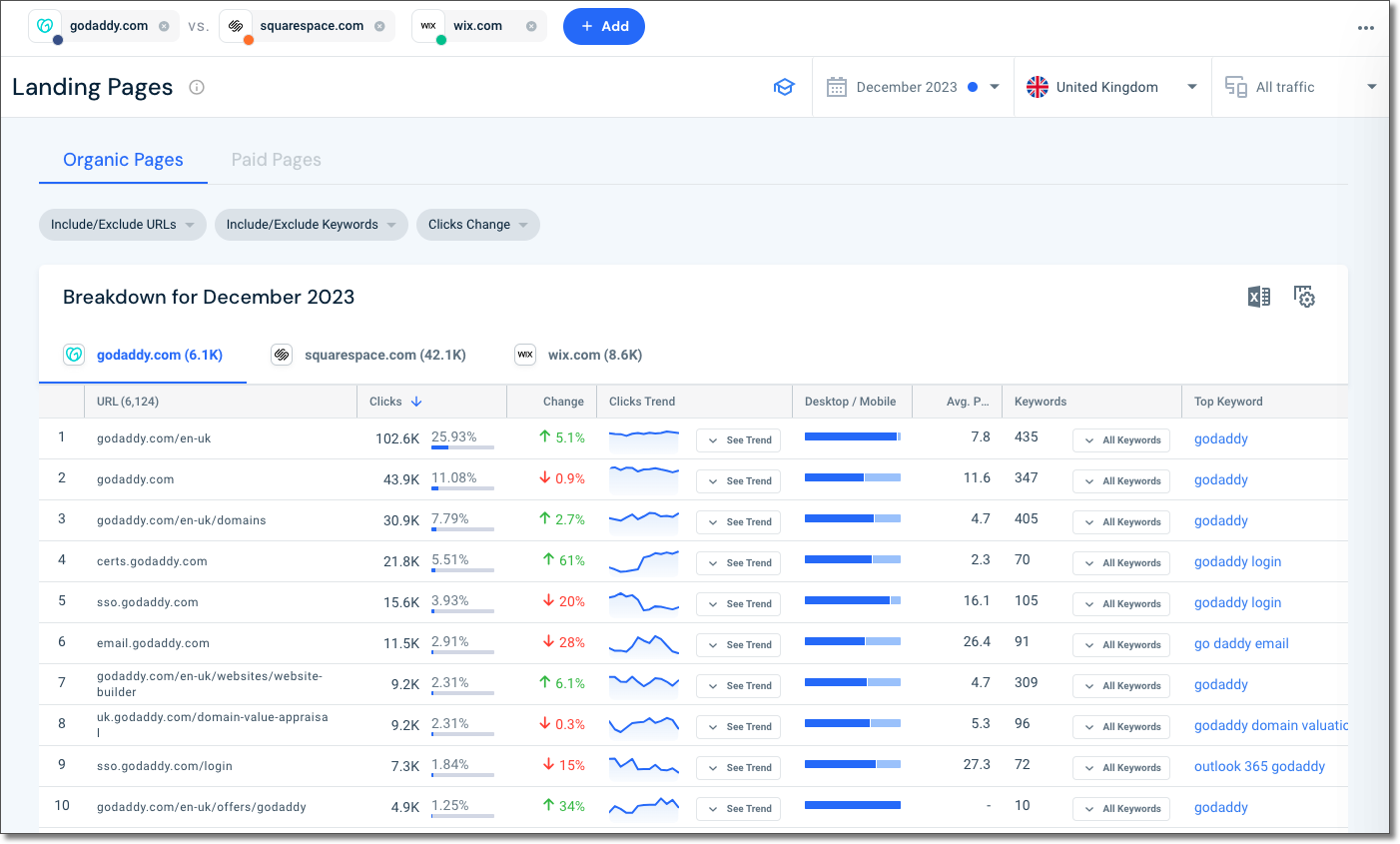Click desktop/mobile bar for email.godaddy.com row
The height and width of the screenshot is (844, 1400).
853,641
